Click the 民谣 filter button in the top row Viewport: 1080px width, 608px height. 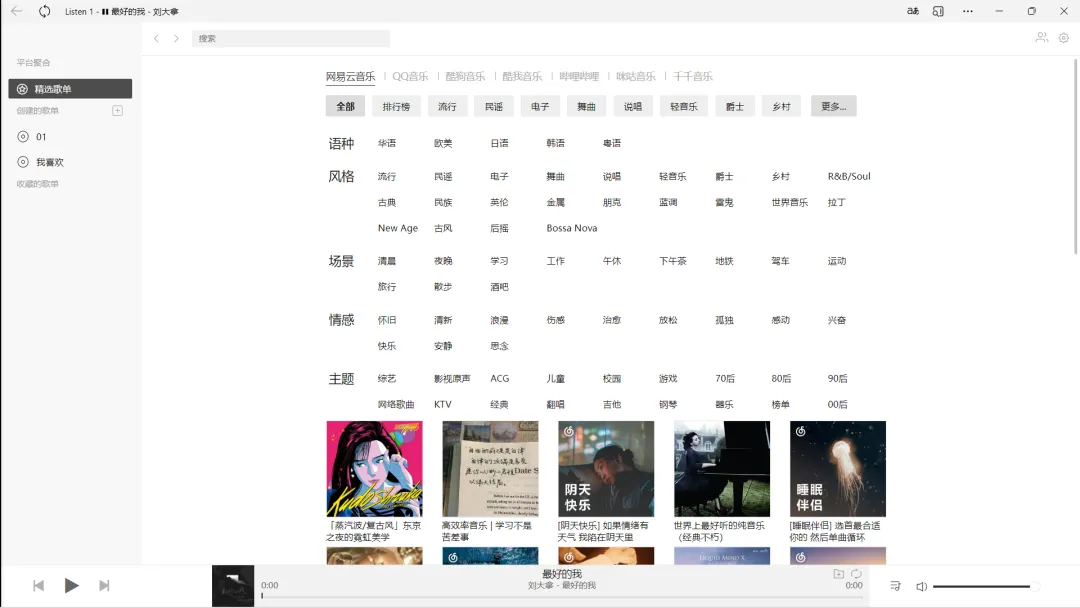coord(494,106)
